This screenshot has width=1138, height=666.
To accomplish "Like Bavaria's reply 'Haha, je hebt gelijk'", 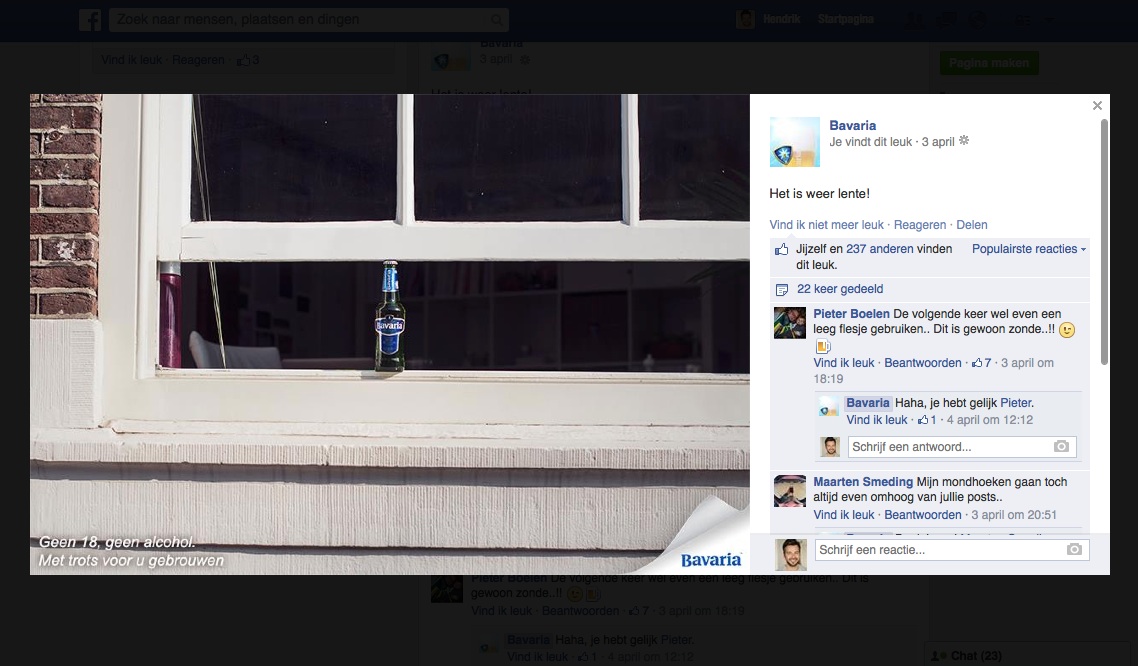I will coord(877,420).
